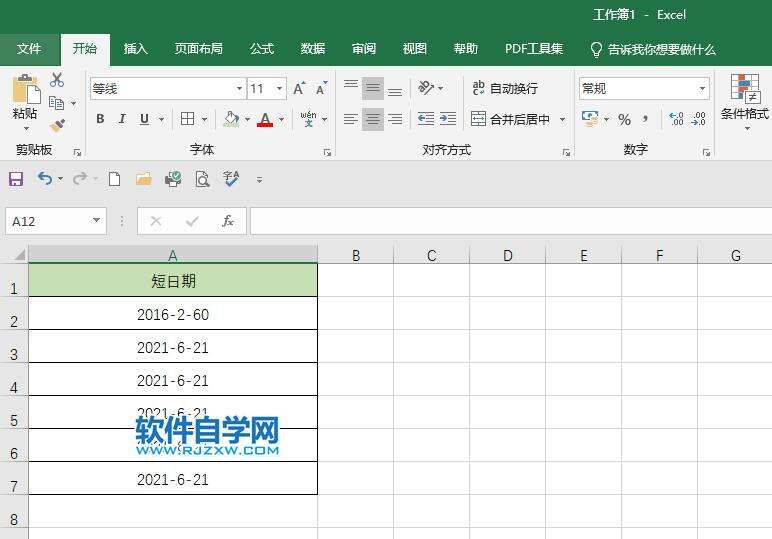772x539 pixels.
Task: Open 条件格式 conditional formatting
Action: pyautogui.click(x=745, y=102)
